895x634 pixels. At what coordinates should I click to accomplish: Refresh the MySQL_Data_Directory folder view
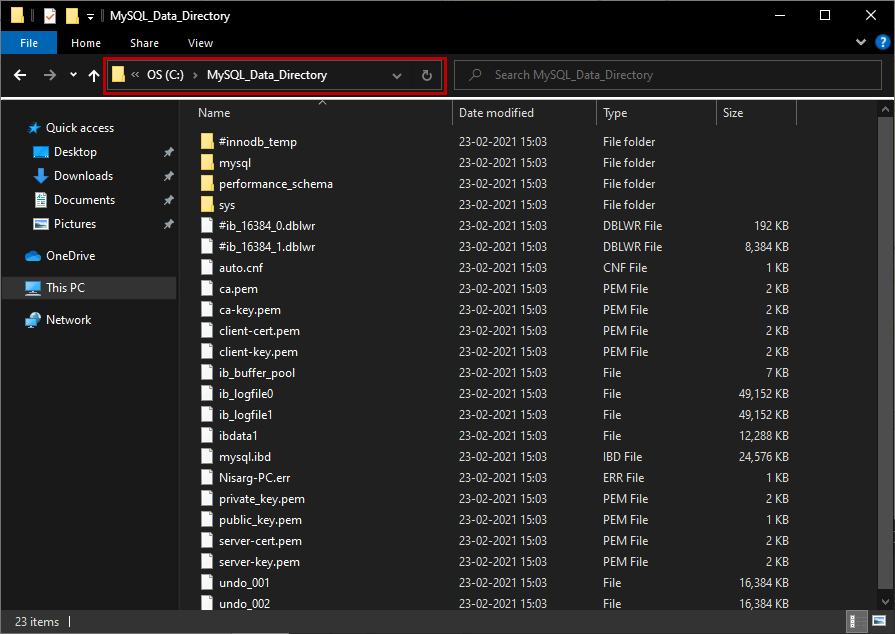point(427,75)
